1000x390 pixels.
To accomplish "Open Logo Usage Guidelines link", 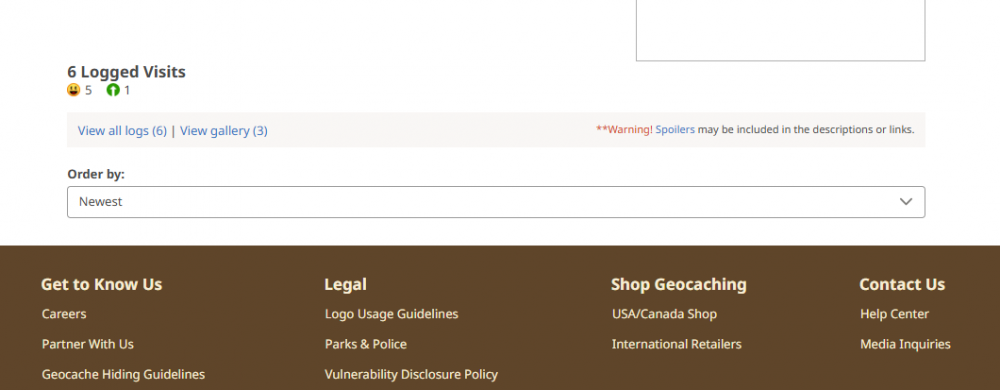I will click(x=392, y=314).
